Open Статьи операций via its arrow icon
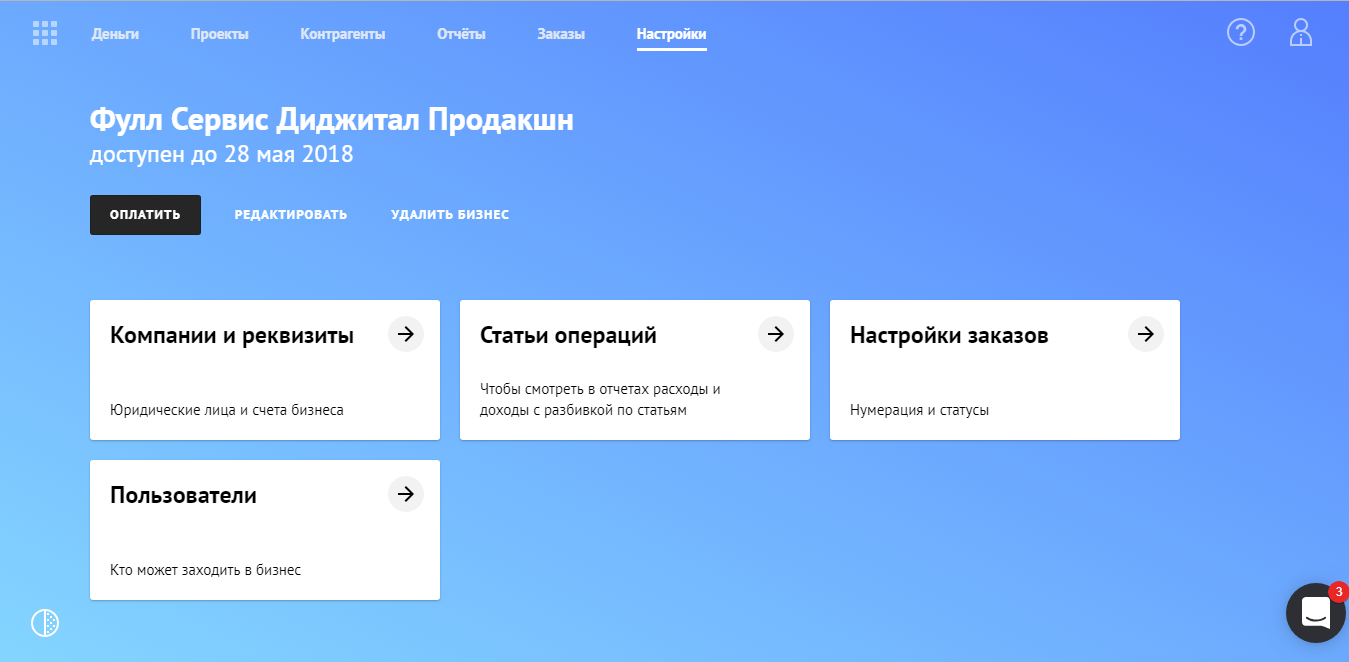This screenshot has width=1349, height=662. [775, 334]
